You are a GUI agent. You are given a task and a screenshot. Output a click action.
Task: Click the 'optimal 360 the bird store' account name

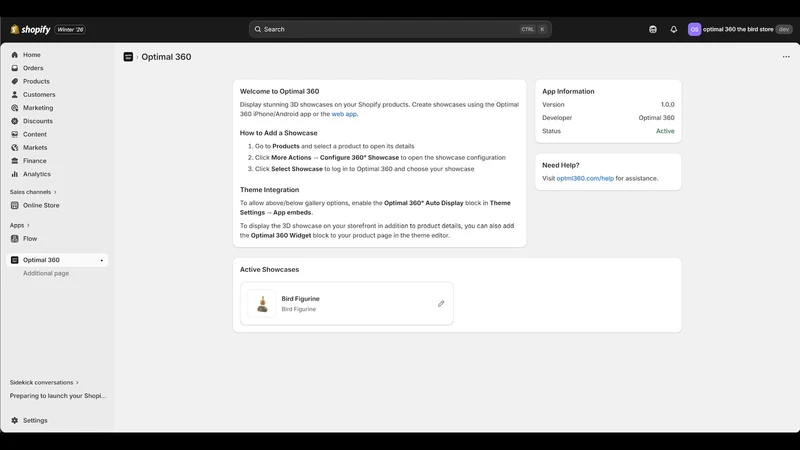click(x=738, y=30)
